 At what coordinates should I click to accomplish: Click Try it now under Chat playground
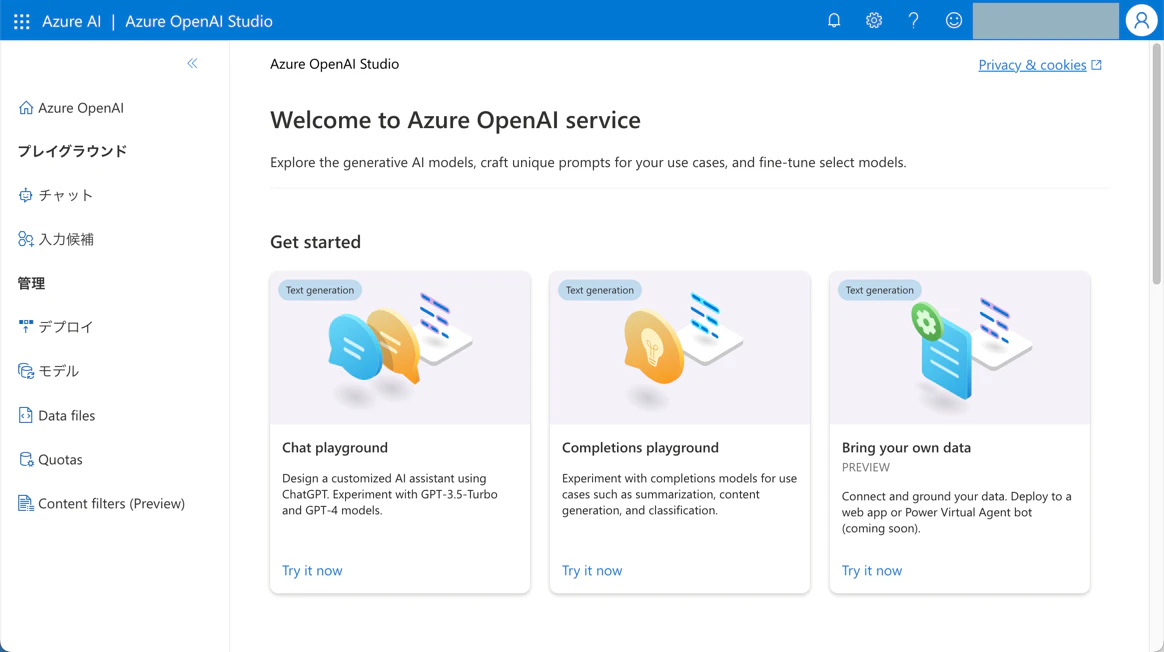(312, 570)
